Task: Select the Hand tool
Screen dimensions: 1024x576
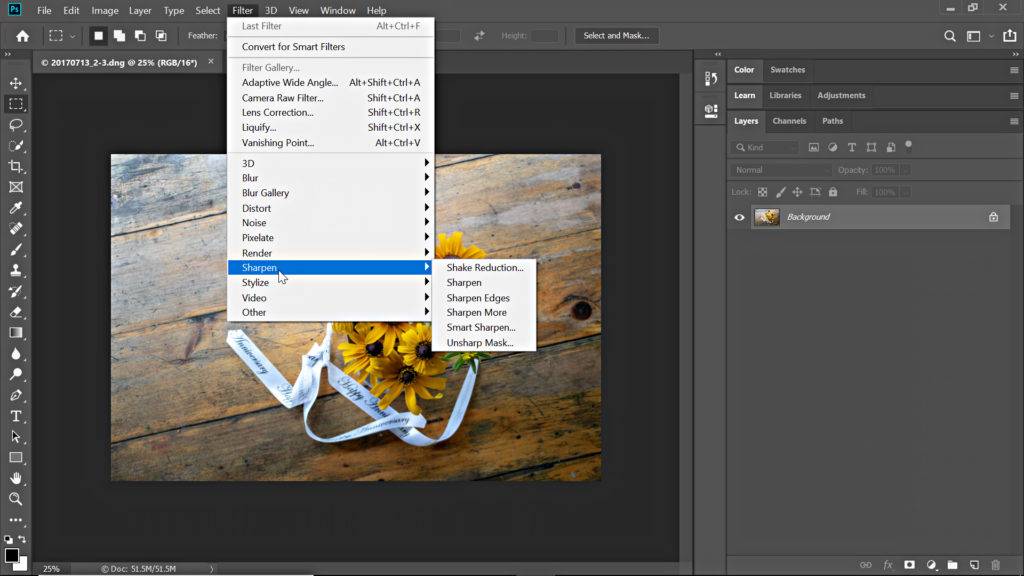Action: [16, 478]
